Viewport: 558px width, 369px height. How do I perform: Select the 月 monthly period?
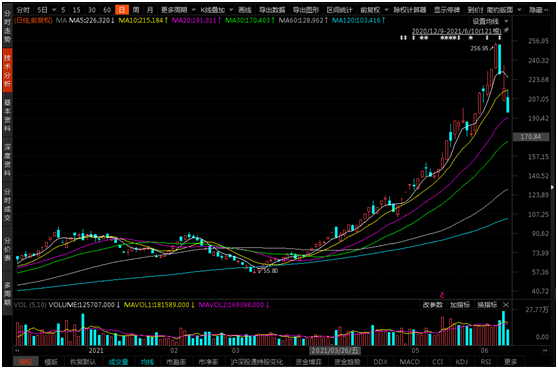pos(150,10)
